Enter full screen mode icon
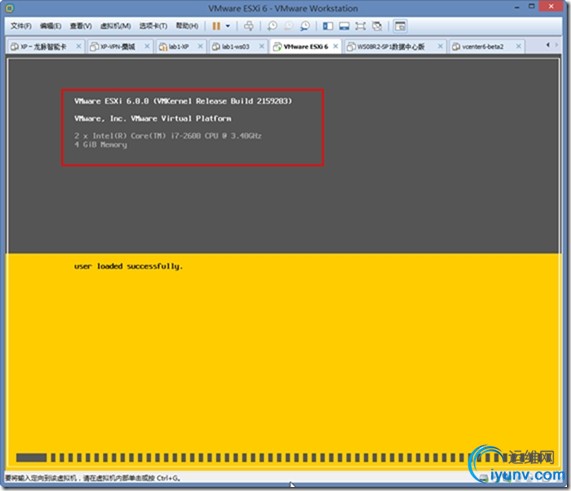 pyautogui.click(x=361, y=26)
